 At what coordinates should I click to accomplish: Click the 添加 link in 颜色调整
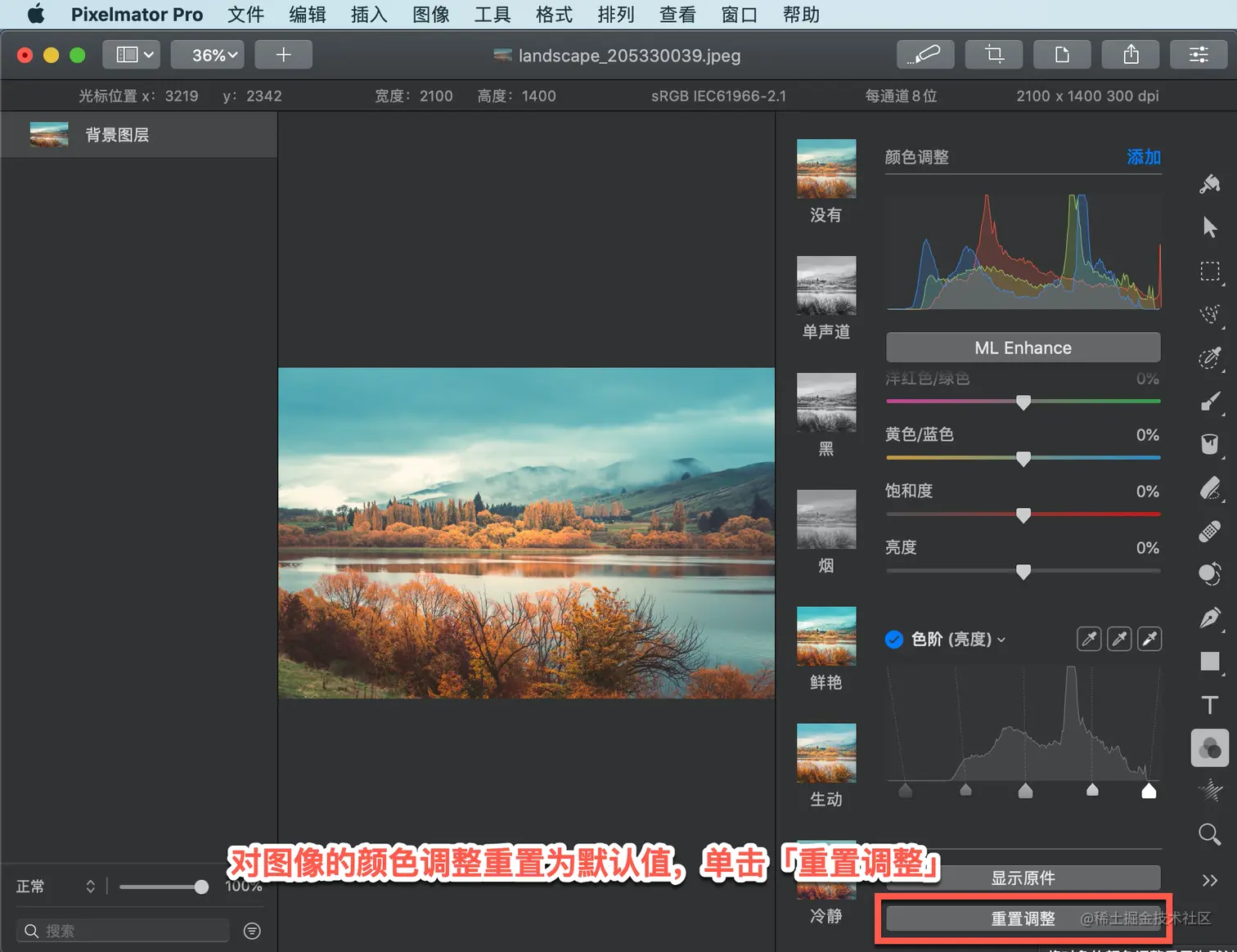[x=1144, y=157]
